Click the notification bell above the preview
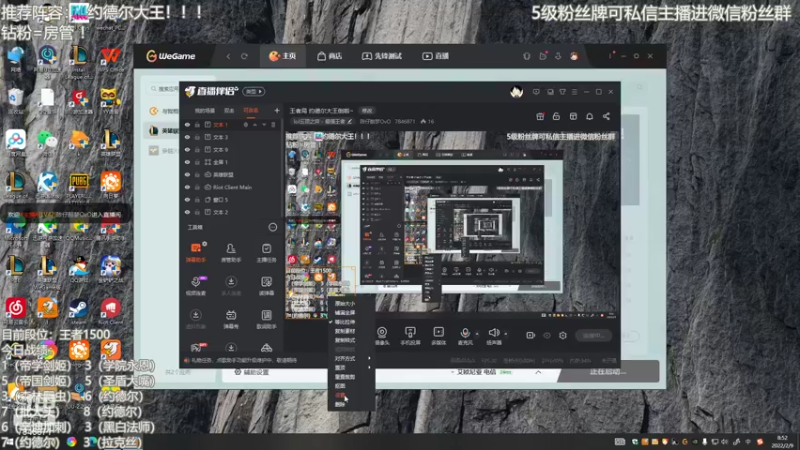The width and height of the screenshot is (800, 450). (589, 116)
